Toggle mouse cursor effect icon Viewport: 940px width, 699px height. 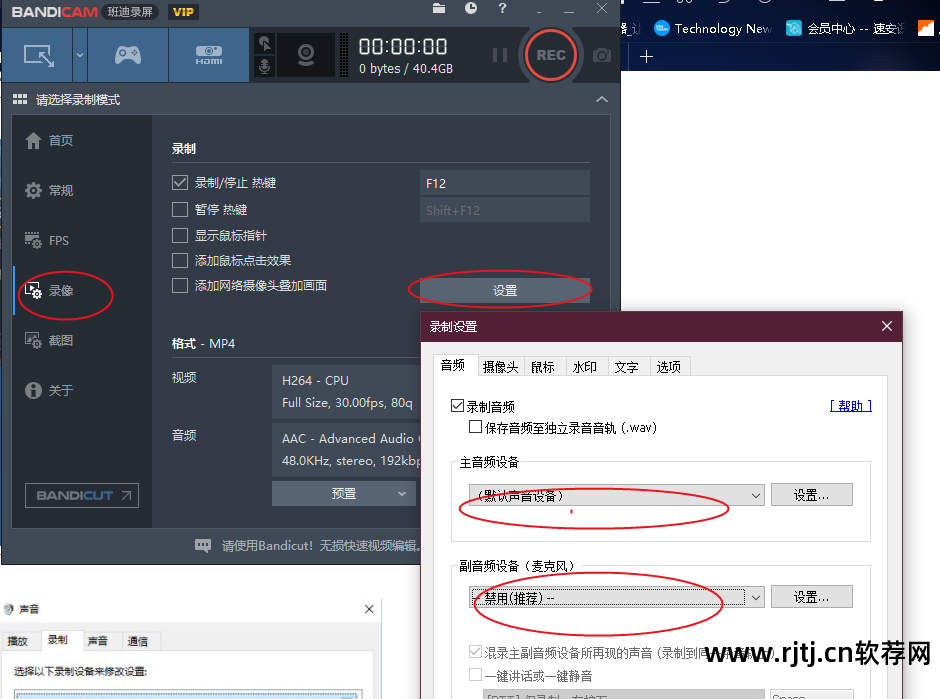pos(264,43)
